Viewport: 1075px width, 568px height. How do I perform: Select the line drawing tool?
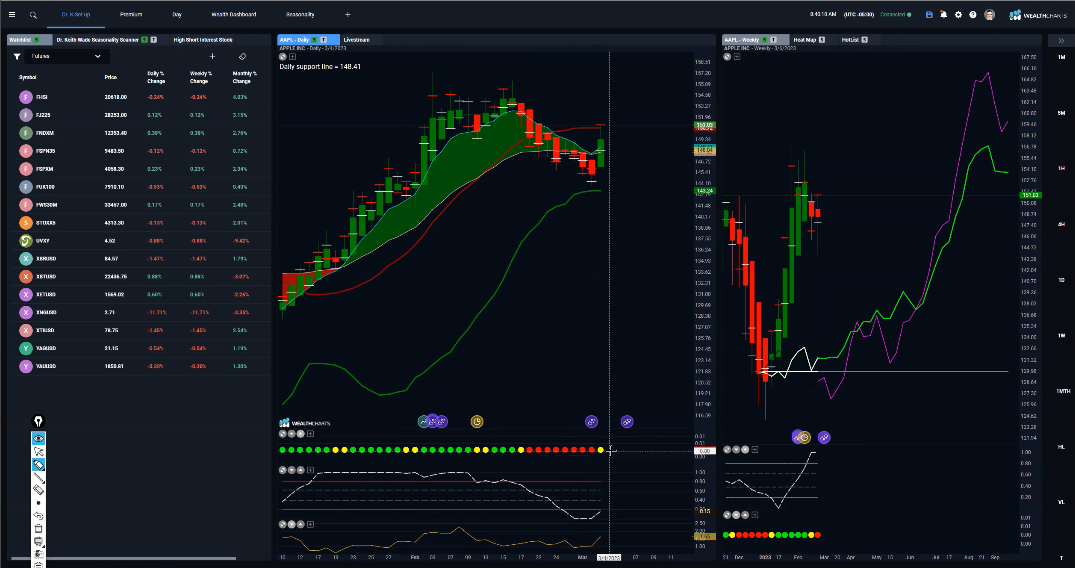tap(38, 477)
